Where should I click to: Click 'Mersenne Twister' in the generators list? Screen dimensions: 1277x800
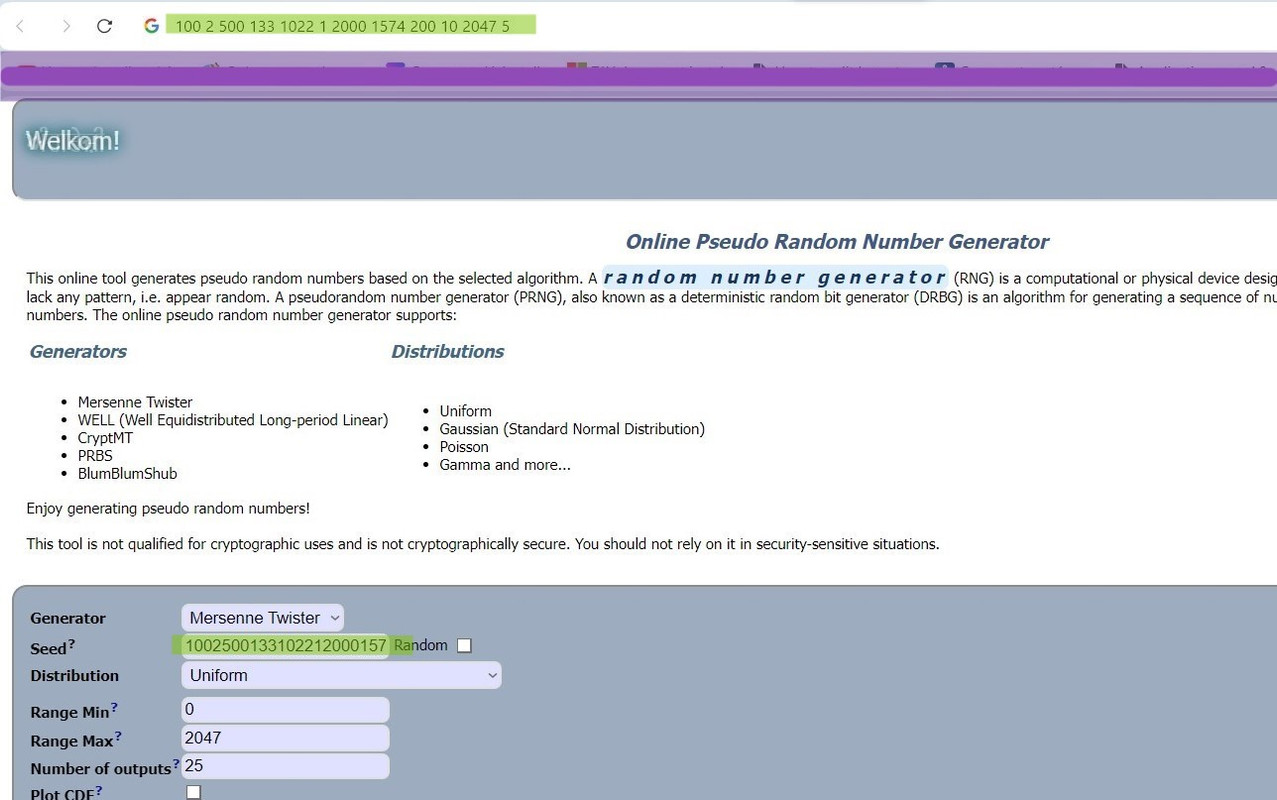pos(135,402)
